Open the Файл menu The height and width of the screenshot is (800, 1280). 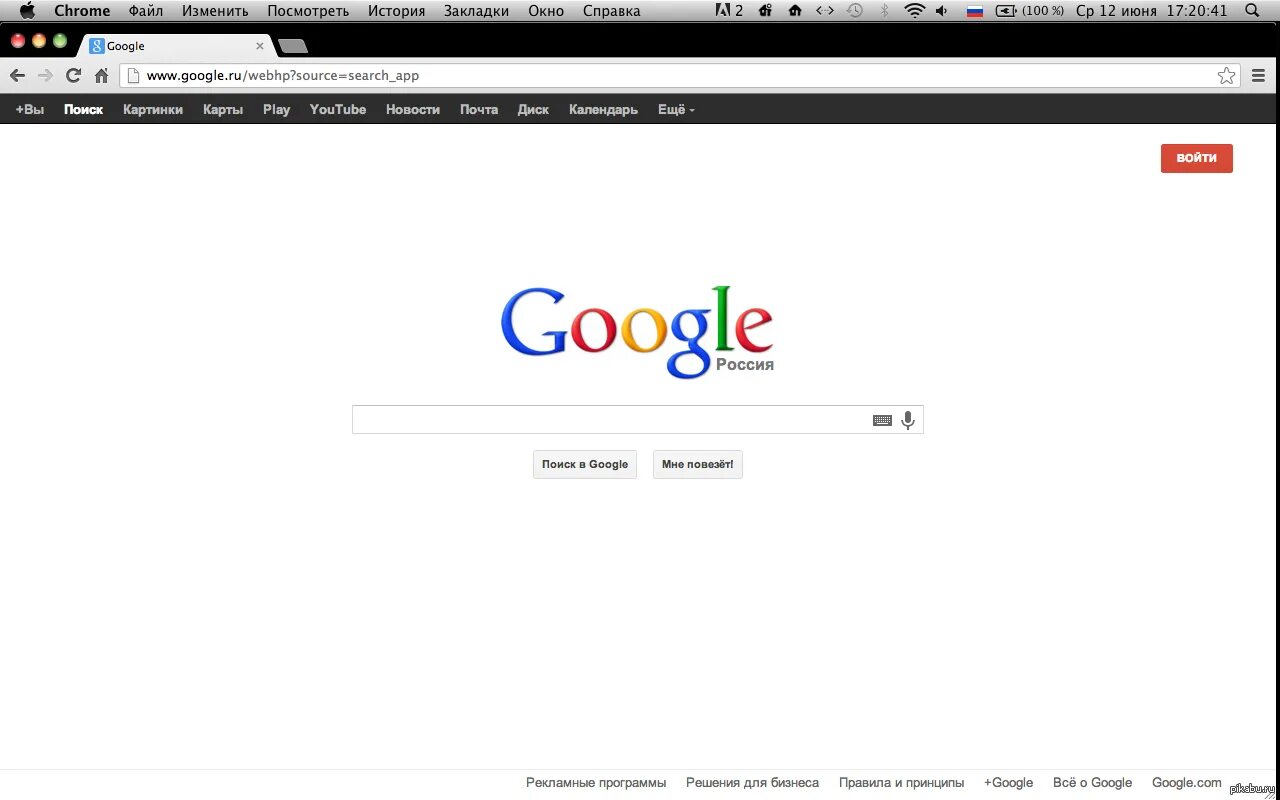[146, 11]
